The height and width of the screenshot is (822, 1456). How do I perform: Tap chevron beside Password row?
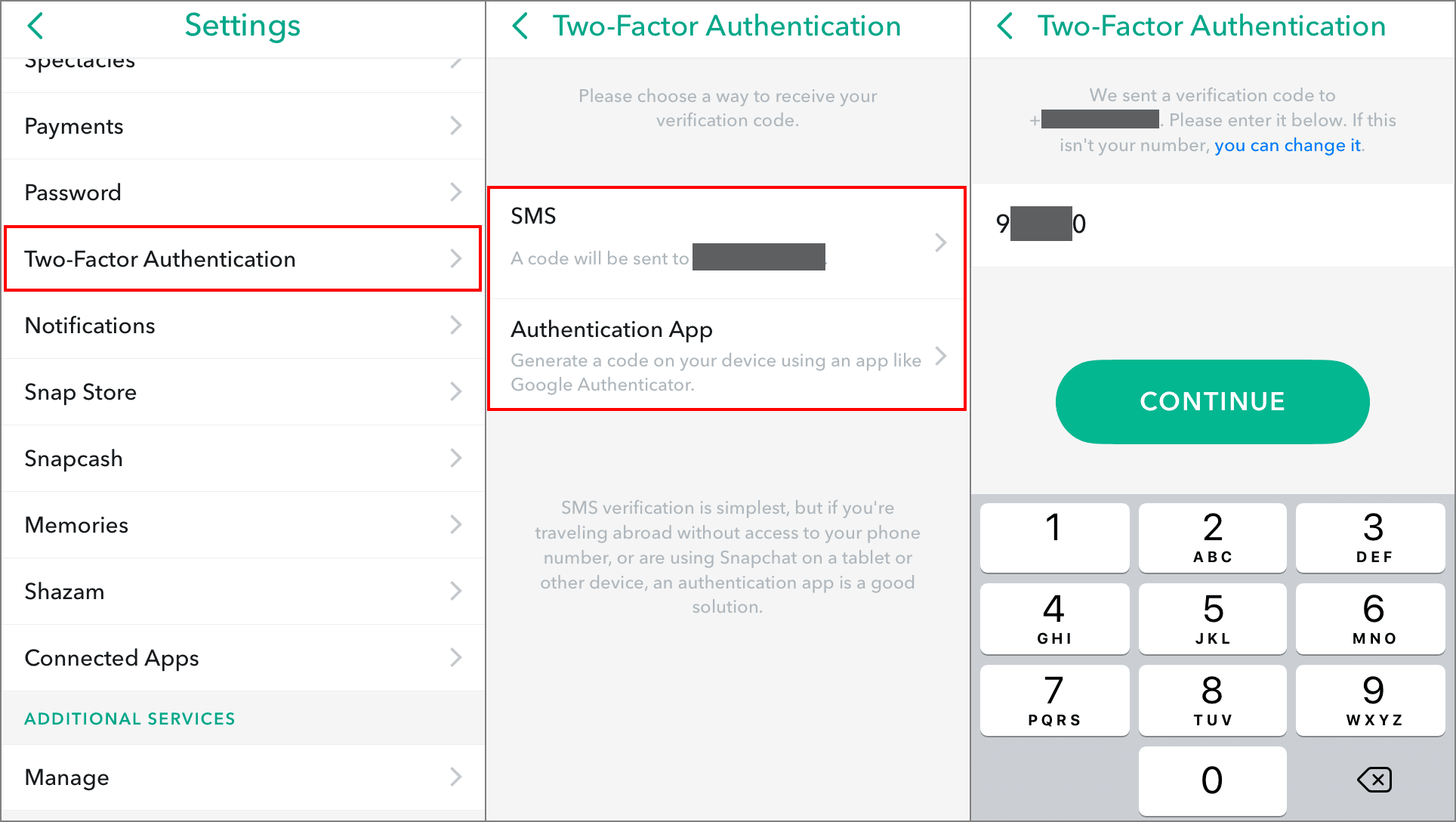click(x=455, y=192)
